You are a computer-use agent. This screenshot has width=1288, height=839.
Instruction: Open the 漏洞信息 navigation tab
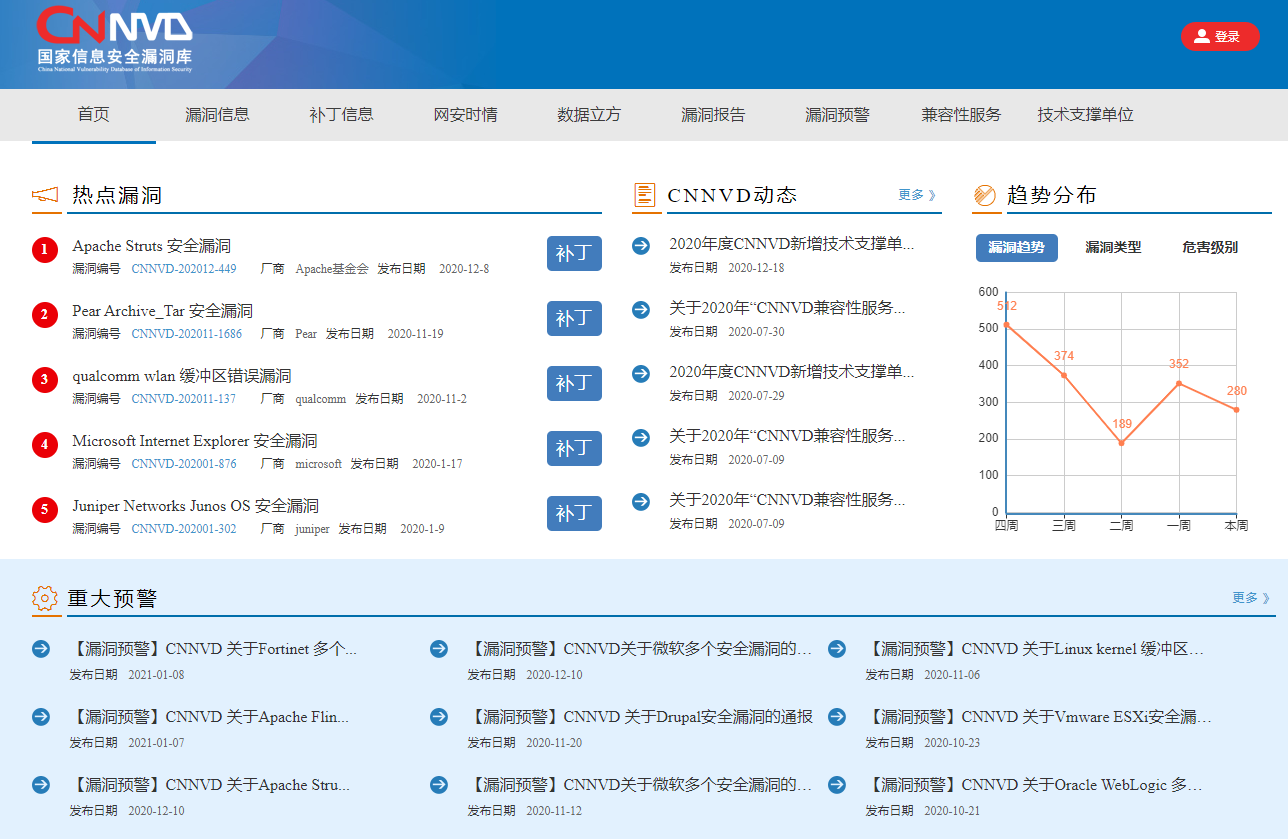(218, 115)
